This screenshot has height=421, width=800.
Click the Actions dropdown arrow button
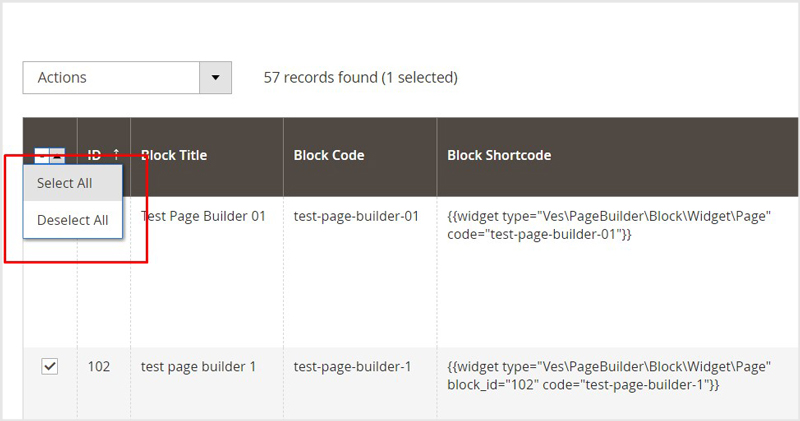pyautogui.click(x=215, y=78)
